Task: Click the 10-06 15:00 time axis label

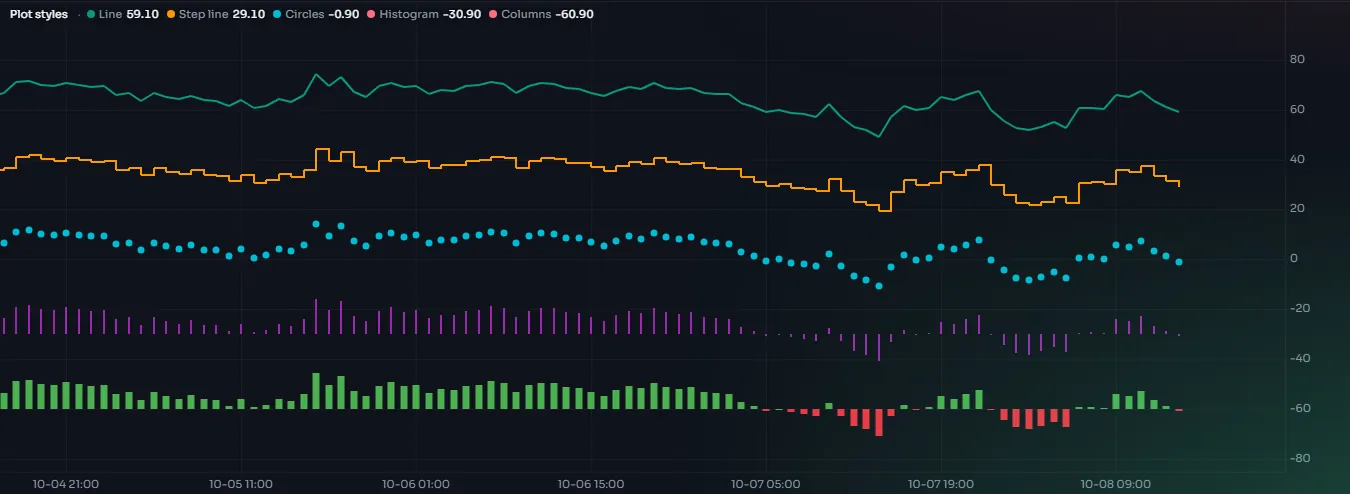Action: (590, 484)
